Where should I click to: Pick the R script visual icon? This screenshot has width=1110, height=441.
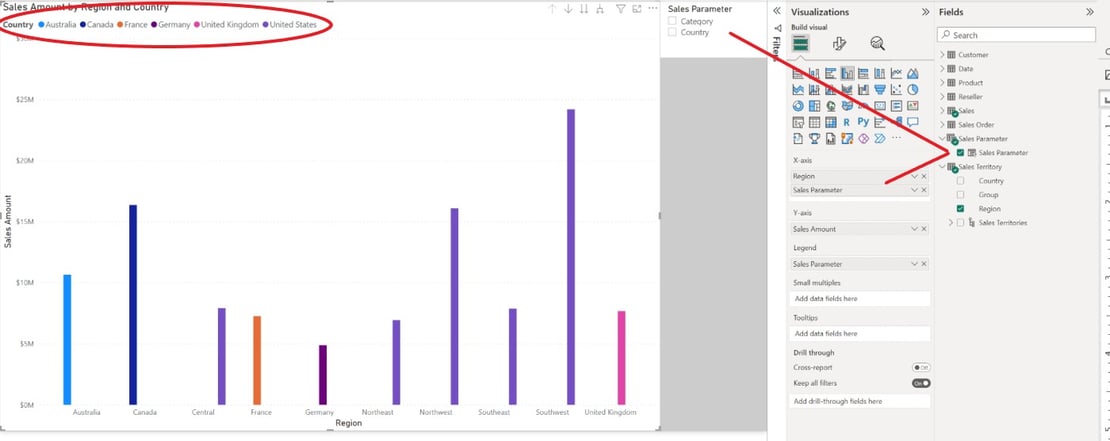(x=846, y=122)
